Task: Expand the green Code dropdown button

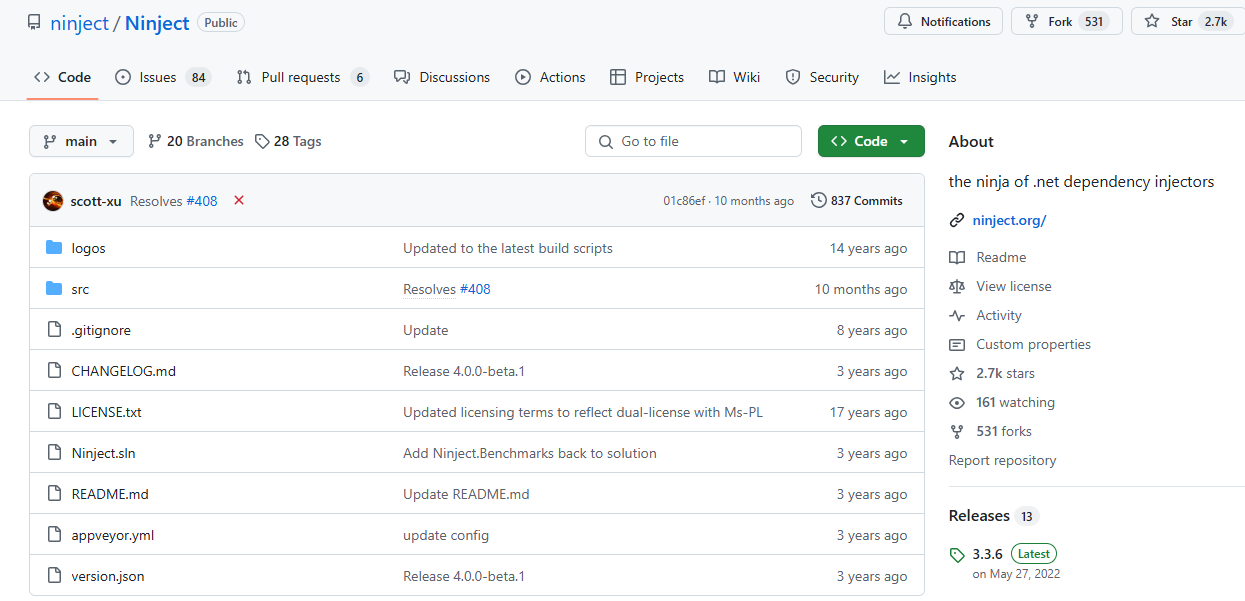Action: click(x=870, y=142)
